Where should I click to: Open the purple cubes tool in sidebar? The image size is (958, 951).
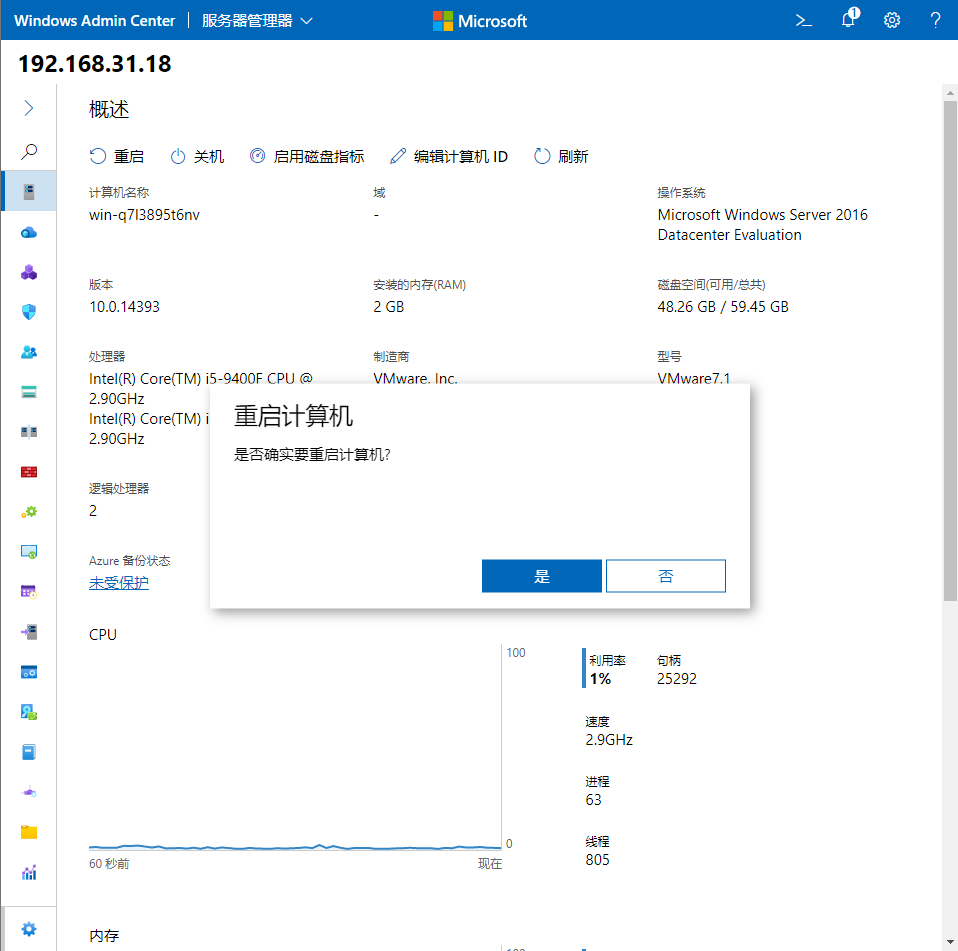click(x=29, y=272)
